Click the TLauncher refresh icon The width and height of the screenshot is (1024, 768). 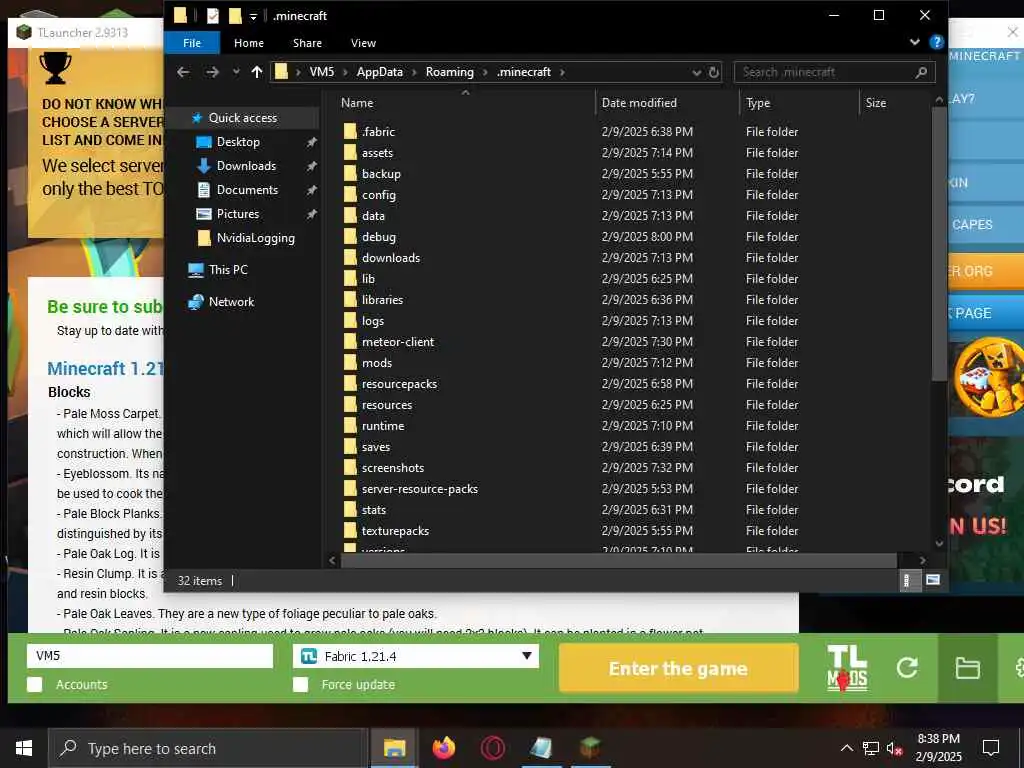pos(907,667)
